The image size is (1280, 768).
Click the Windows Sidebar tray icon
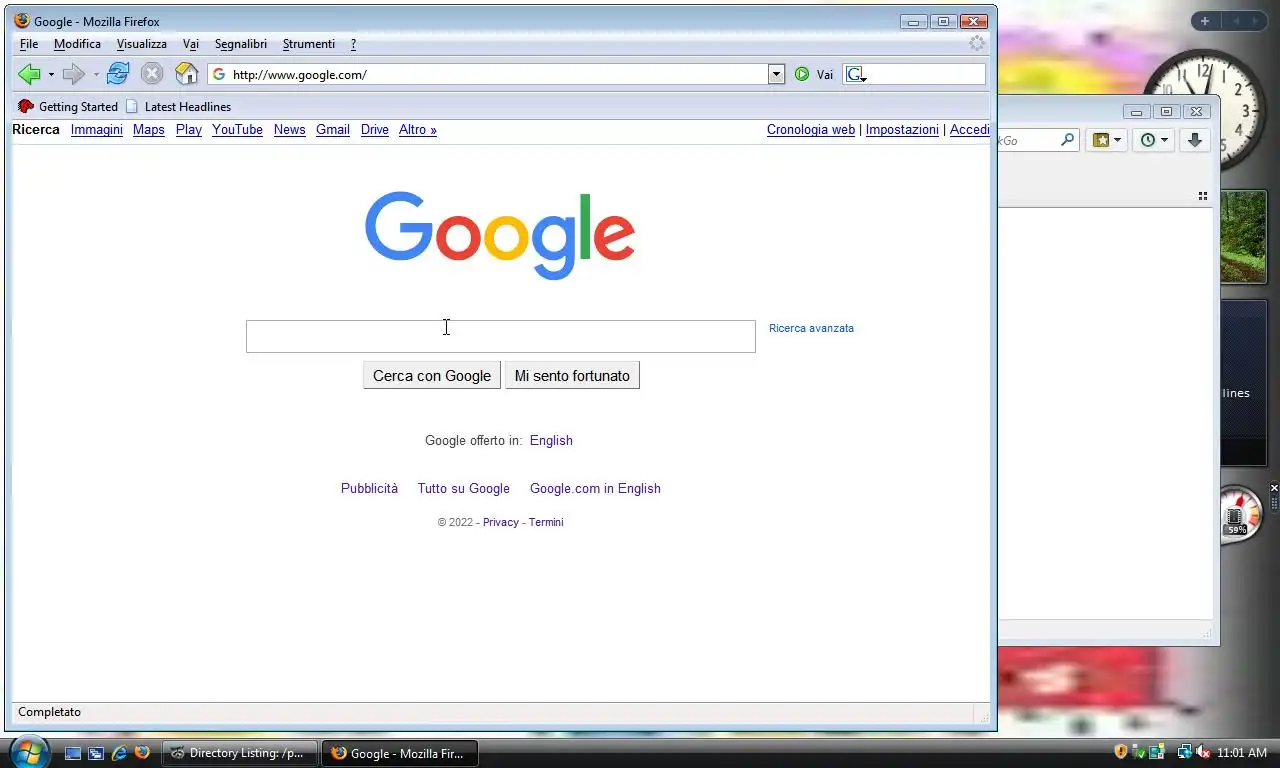[1157, 752]
